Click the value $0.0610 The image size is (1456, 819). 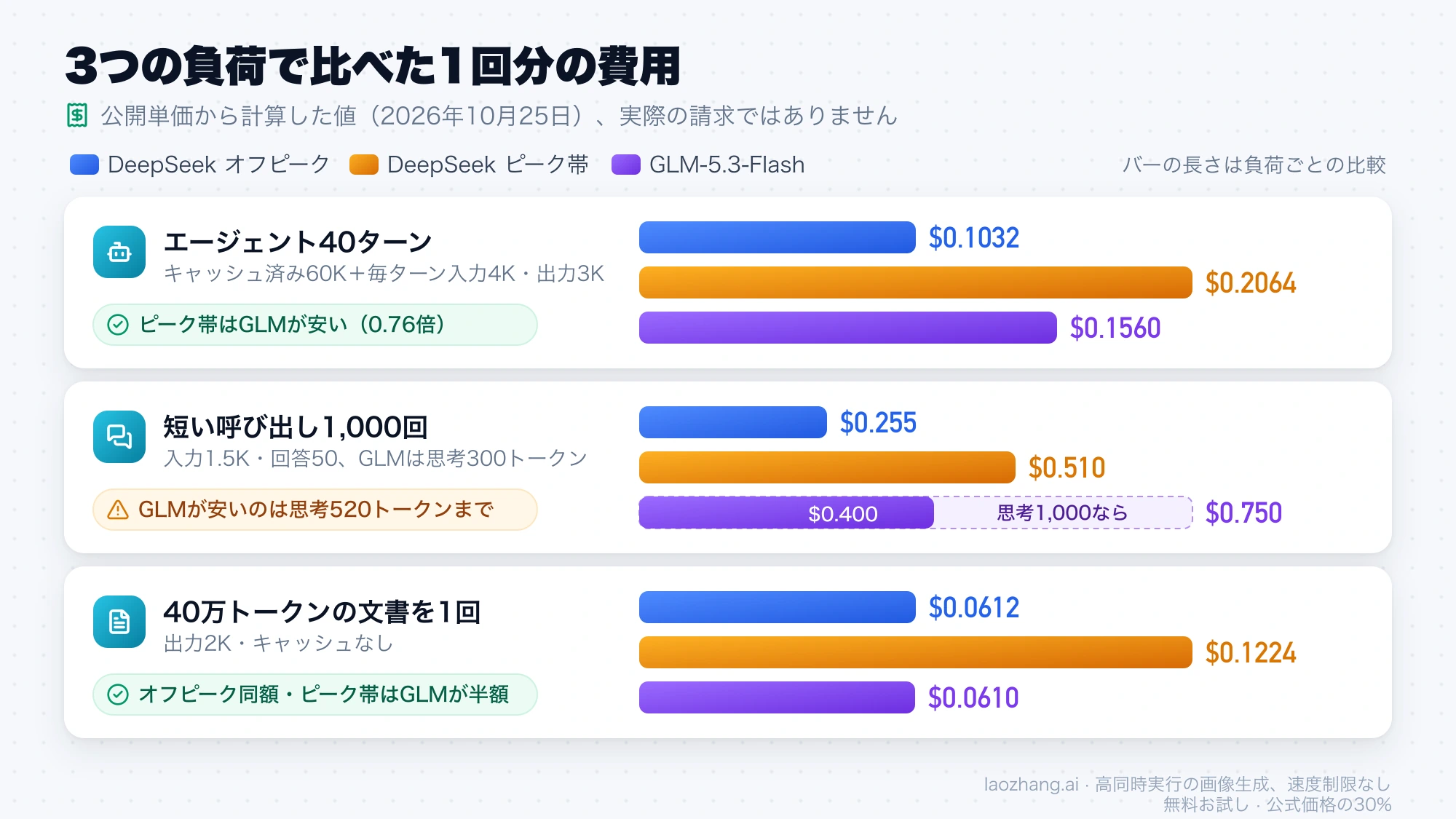pyautogui.click(x=973, y=697)
